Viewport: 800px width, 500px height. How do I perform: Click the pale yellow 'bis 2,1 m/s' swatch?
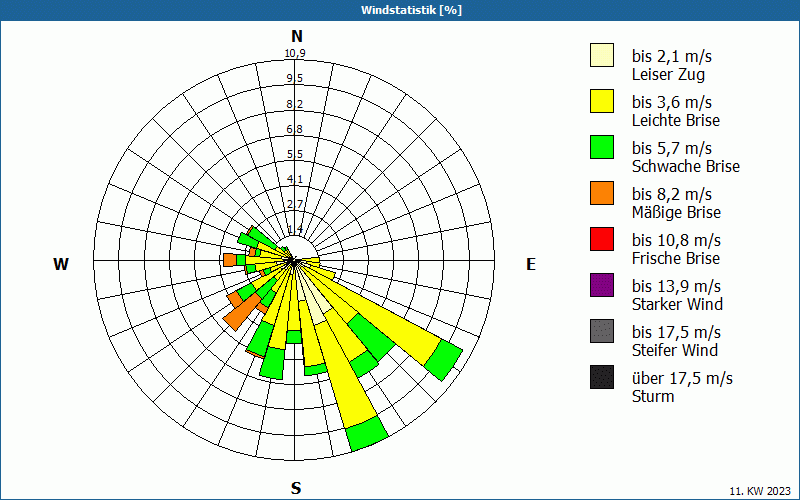click(602, 55)
